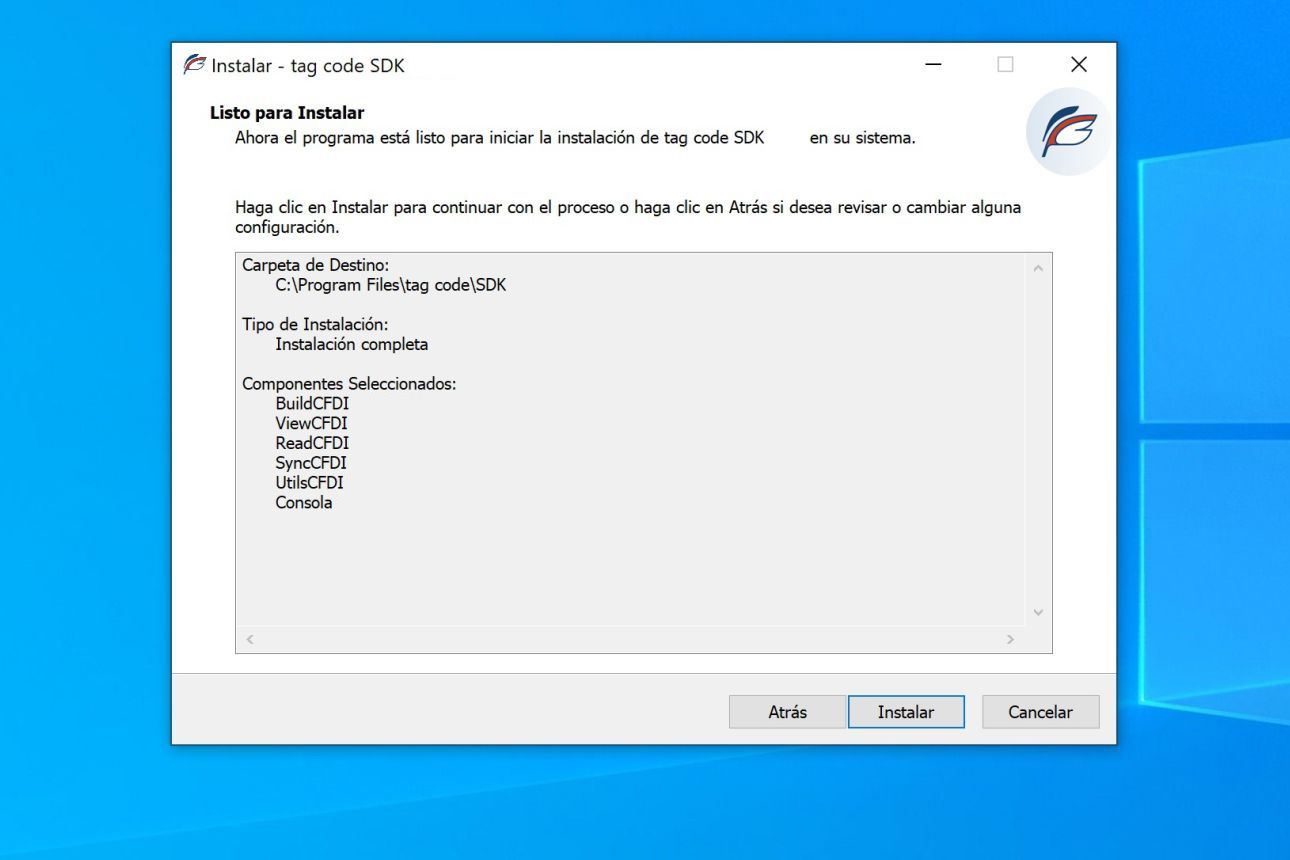Click the summary box scroll right arrow
This screenshot has height=860, width=1290.
tap(1010, 638)
